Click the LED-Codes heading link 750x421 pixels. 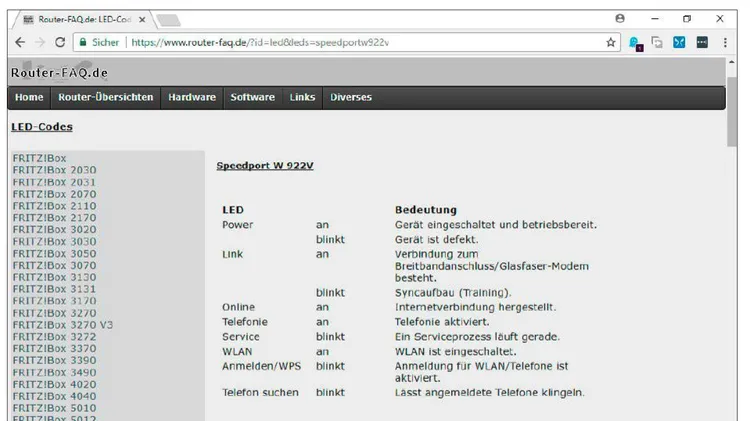coord(42,127)
